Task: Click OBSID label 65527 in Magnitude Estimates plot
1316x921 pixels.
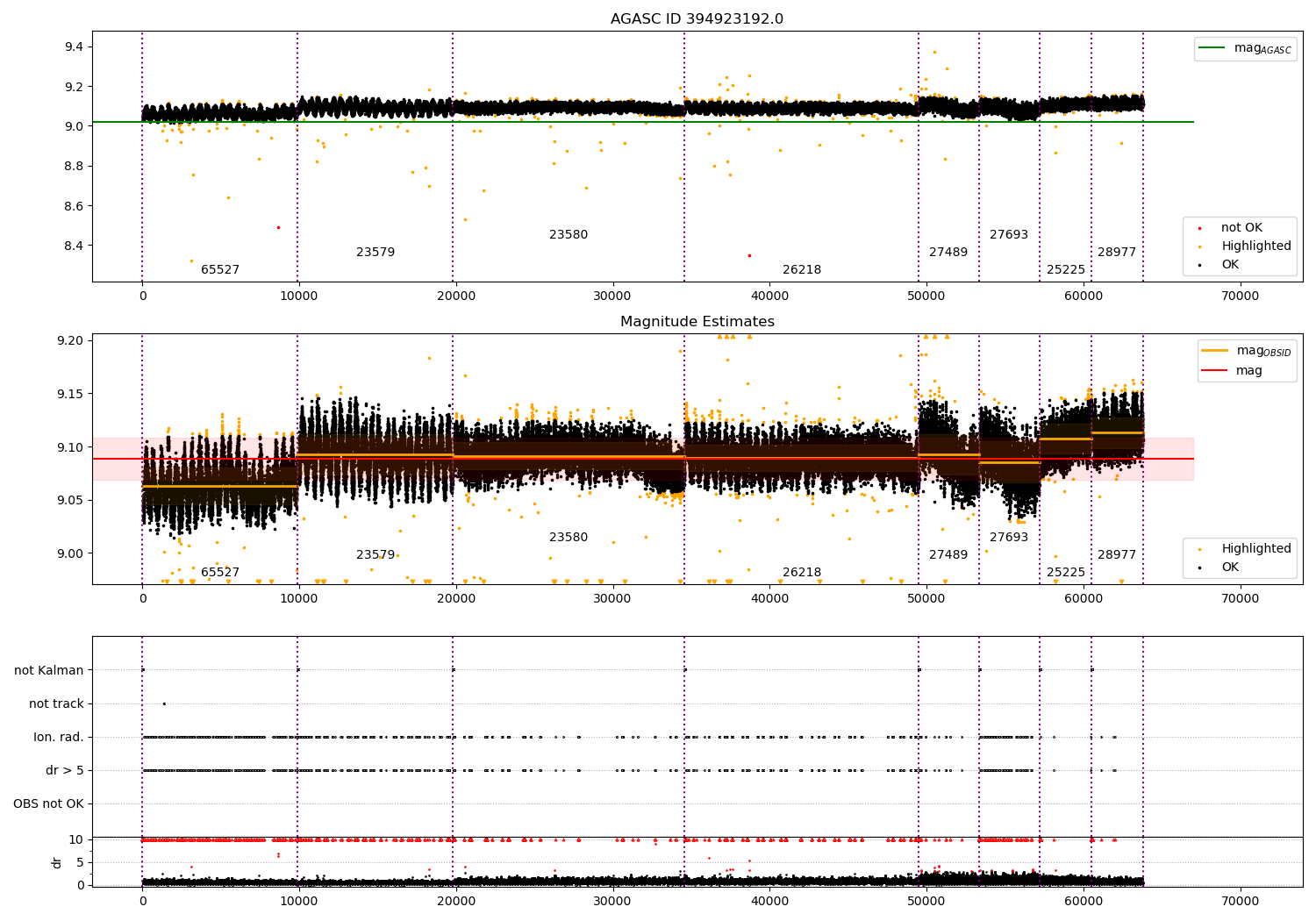Action: [x=220, y=573]
